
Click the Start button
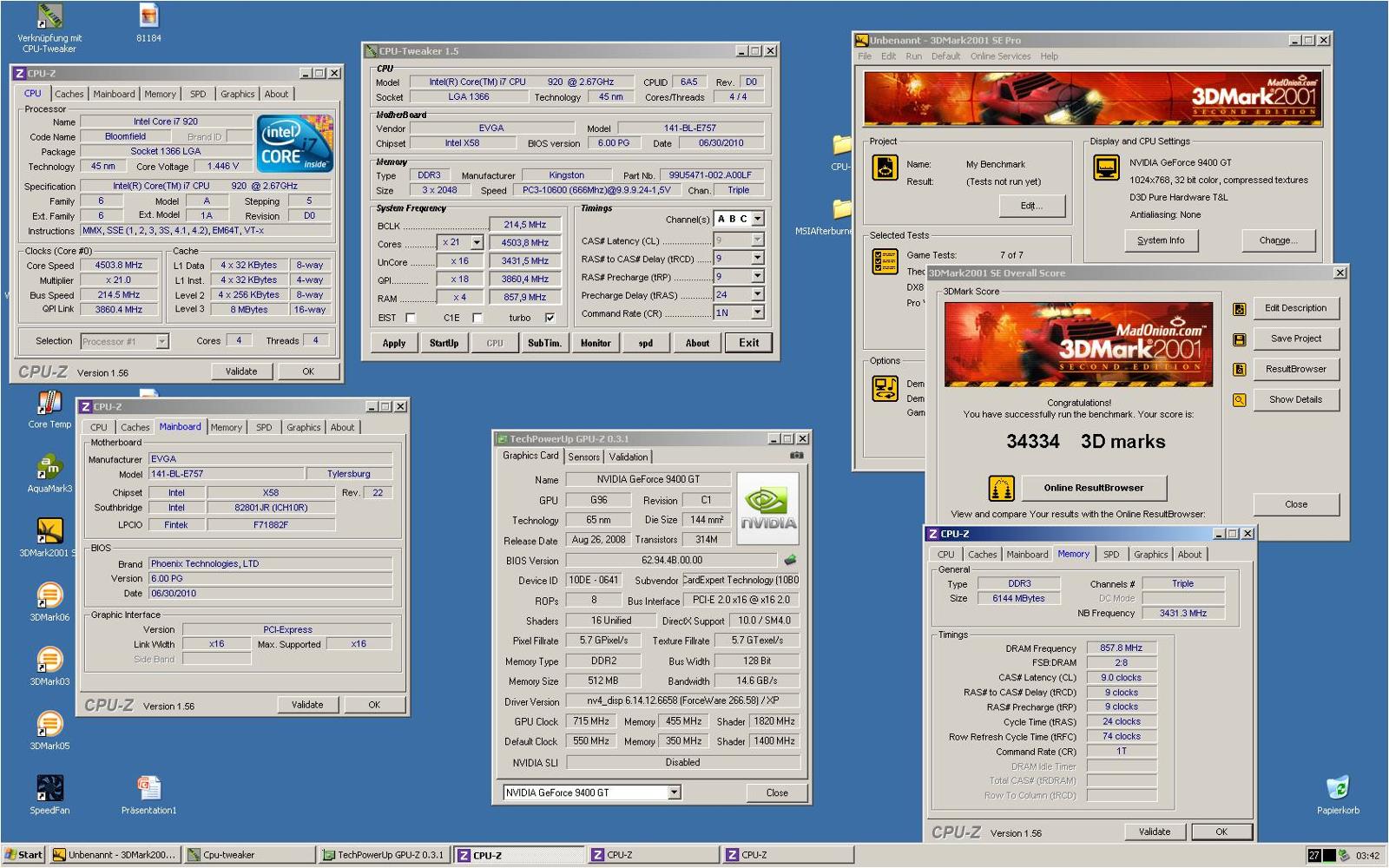coord(23,855)
